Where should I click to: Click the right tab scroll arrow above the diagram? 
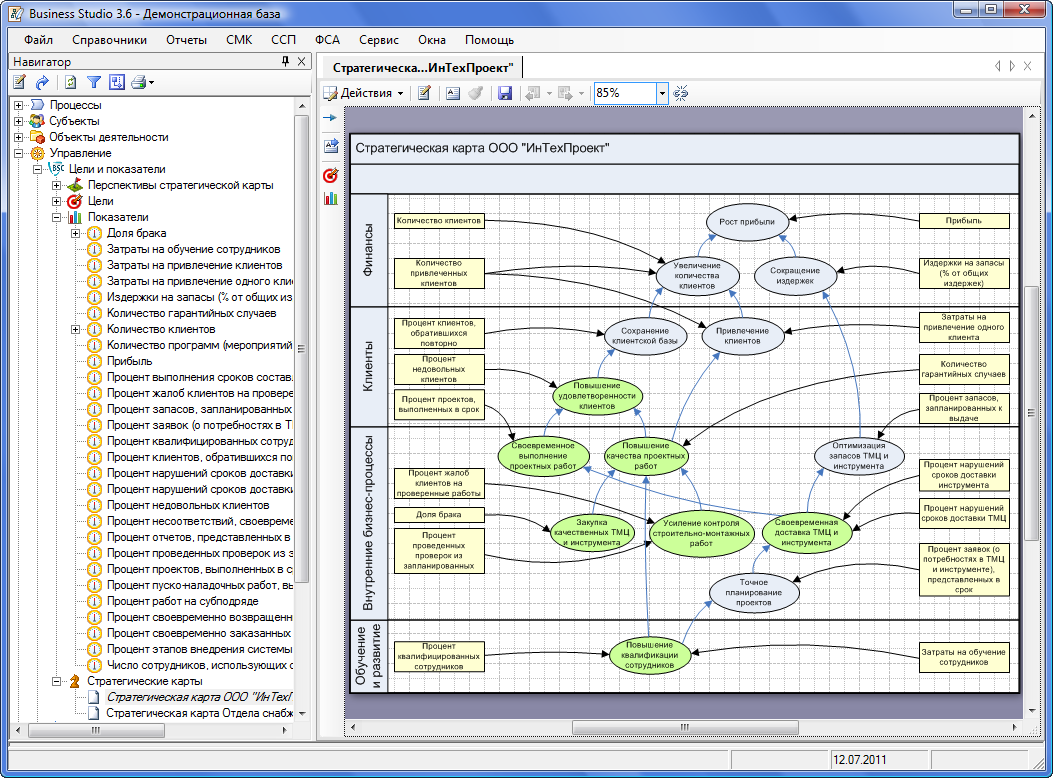pyautogui.click(x=1012, y=66)
